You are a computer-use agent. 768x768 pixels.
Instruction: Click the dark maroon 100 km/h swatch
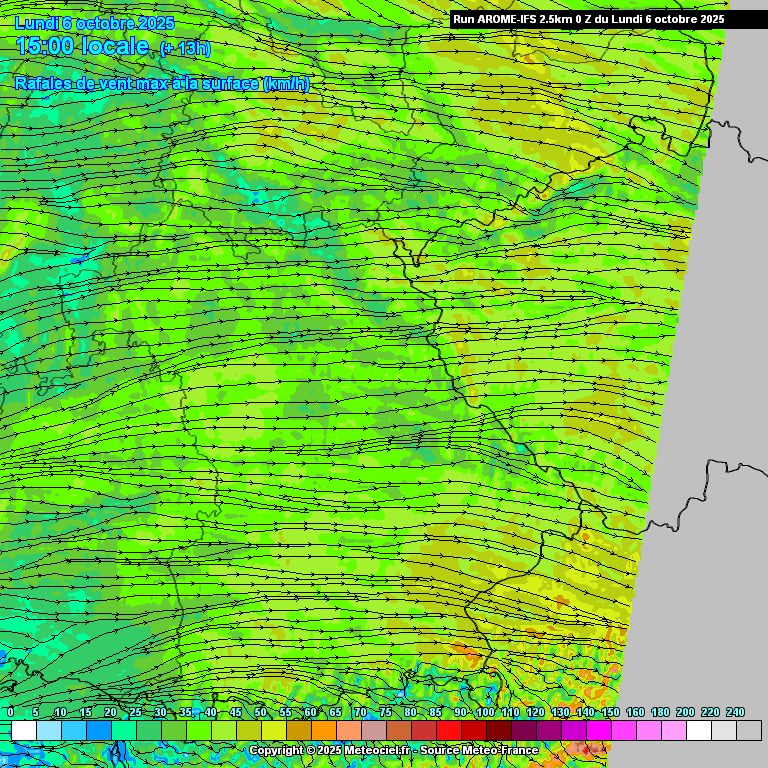coord(498,731)
